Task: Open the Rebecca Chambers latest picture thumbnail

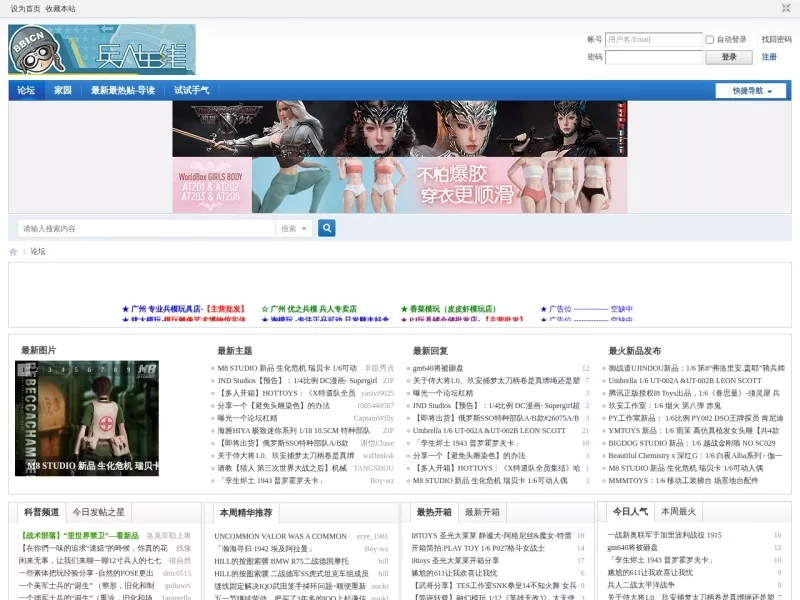Action: 87,418
